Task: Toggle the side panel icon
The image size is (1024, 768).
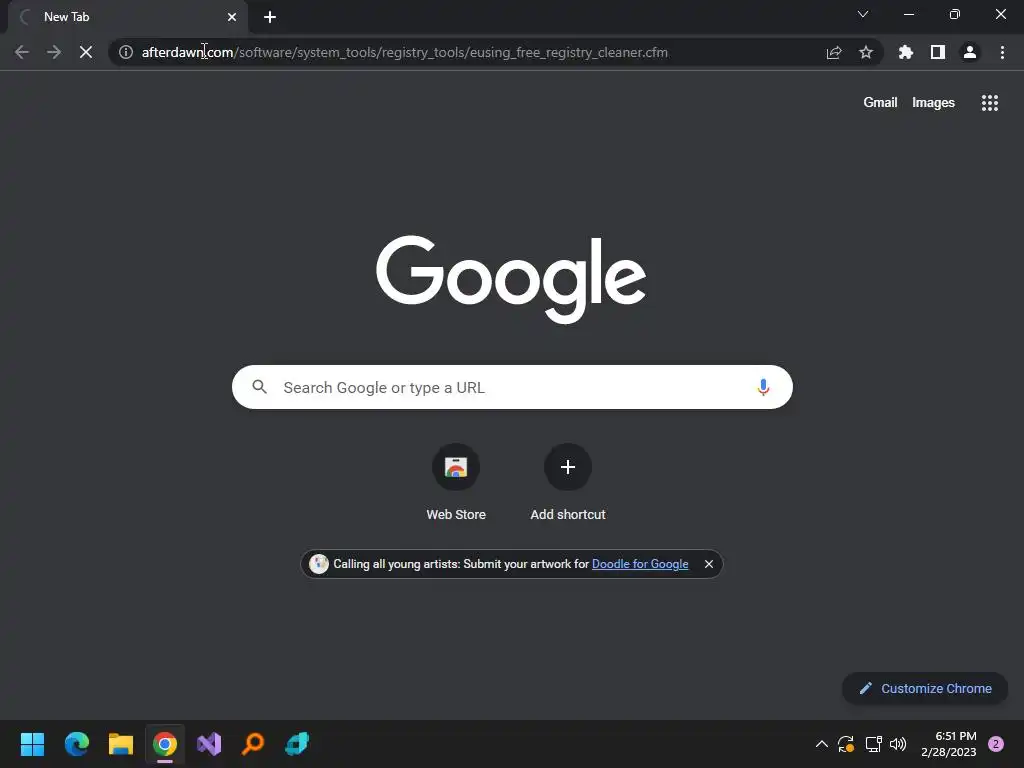Action: 938,52
